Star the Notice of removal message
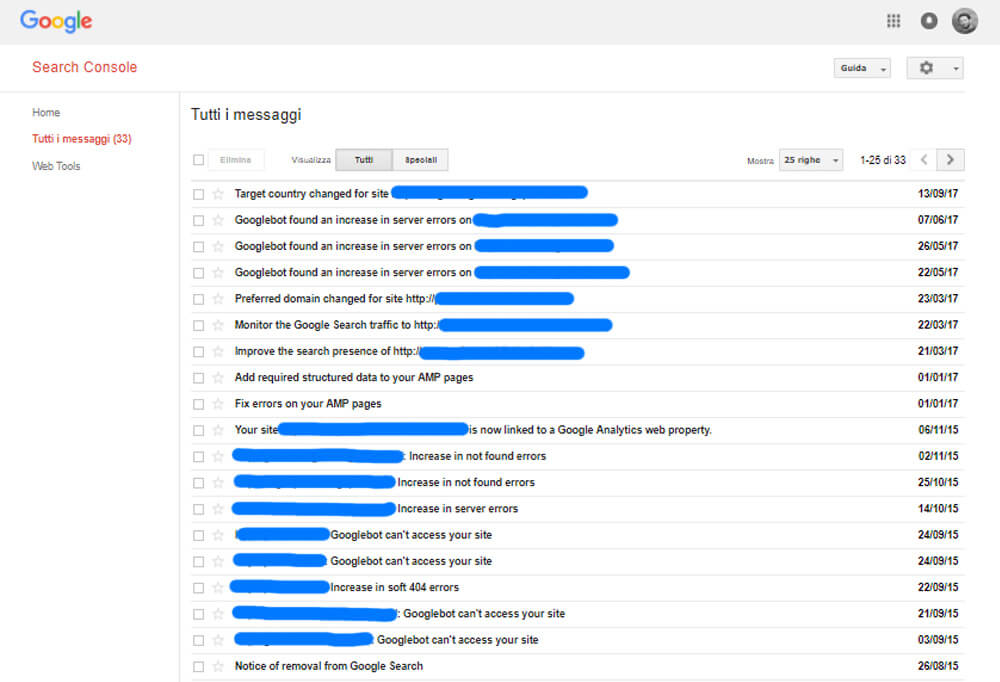1000x682 pixels. click(218, 666)
